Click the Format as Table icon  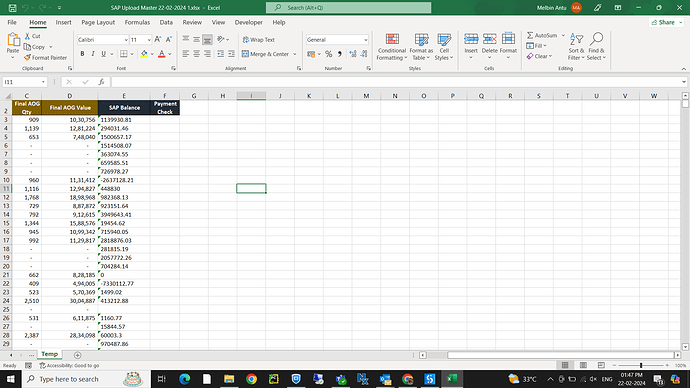click(x=421, y=40)
